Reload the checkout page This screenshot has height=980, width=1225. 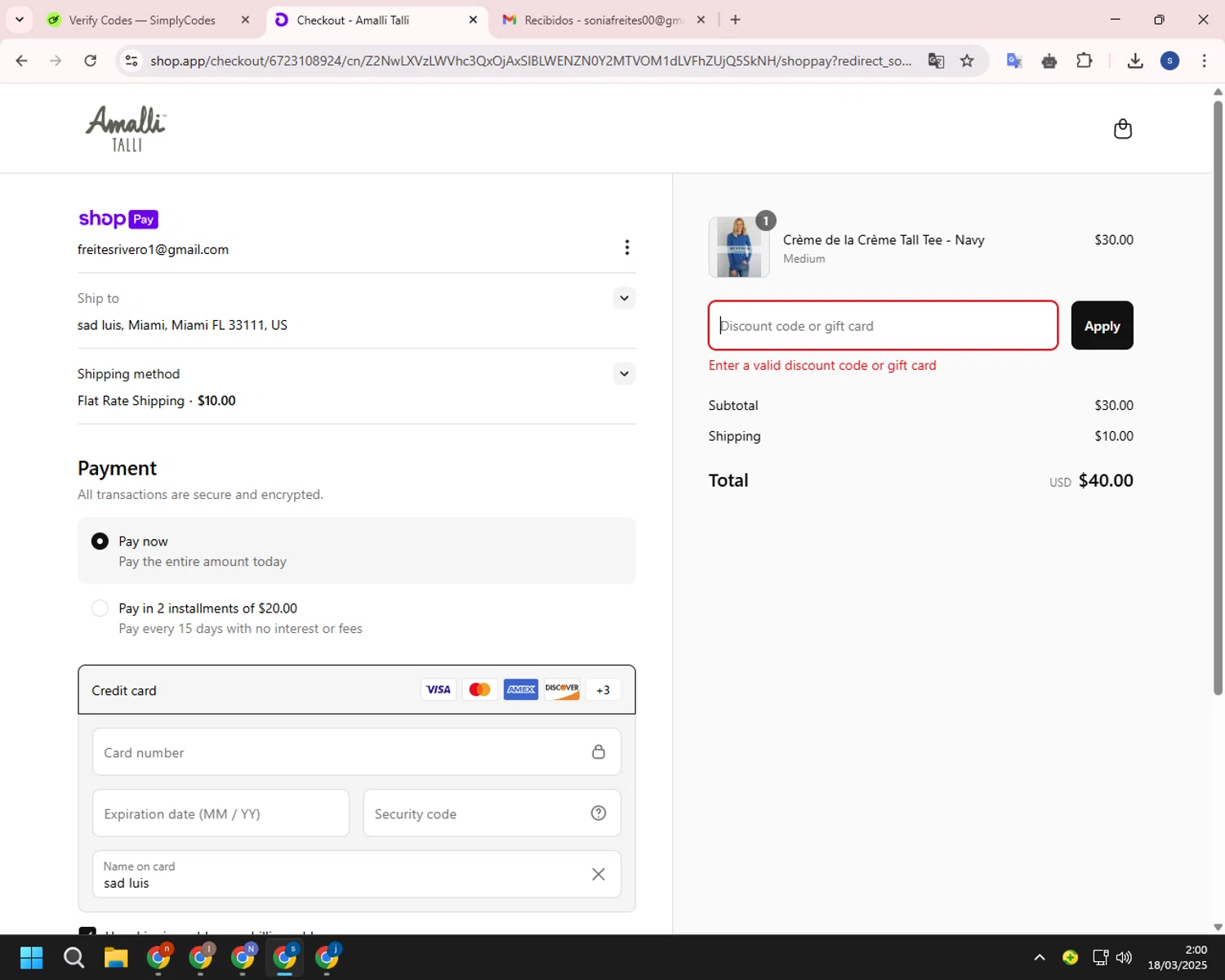click(91, 60)
